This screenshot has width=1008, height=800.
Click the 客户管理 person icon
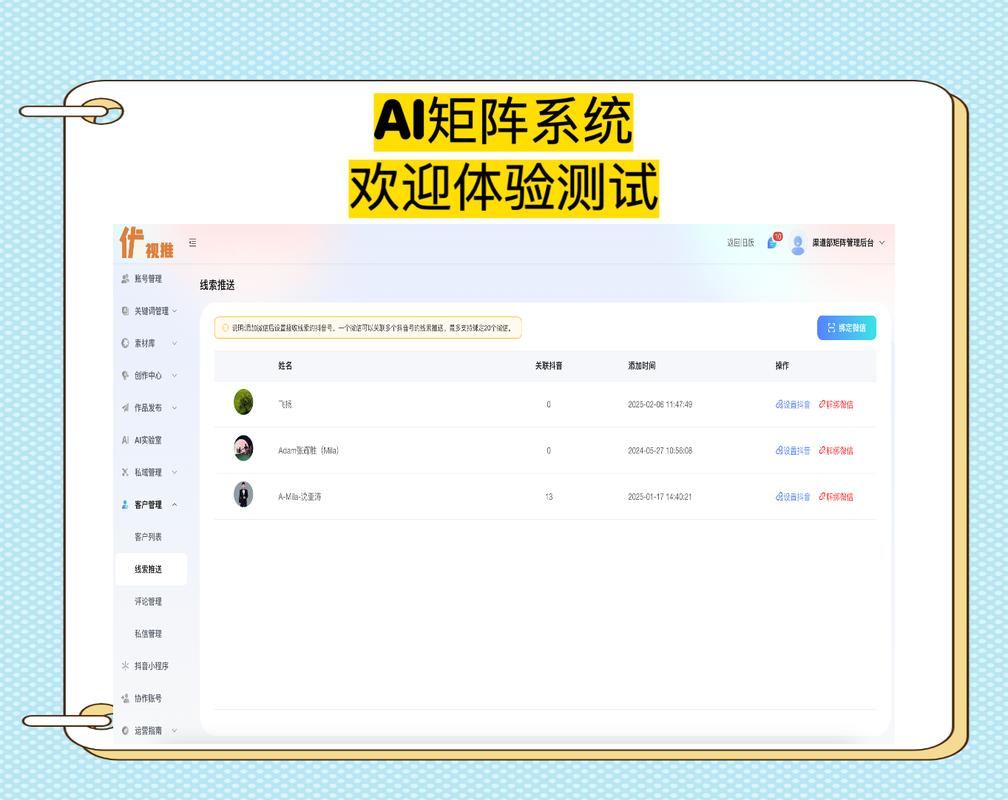pos(125,504)
